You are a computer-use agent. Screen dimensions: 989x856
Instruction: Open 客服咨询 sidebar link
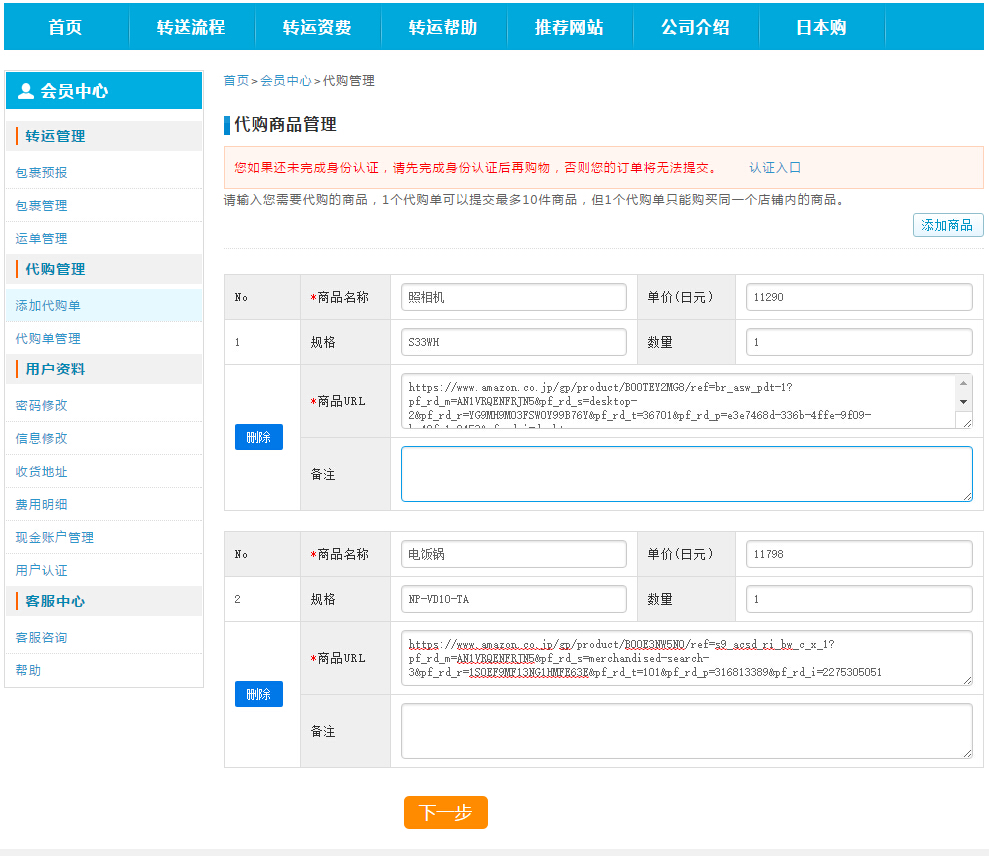coord(42,637)
